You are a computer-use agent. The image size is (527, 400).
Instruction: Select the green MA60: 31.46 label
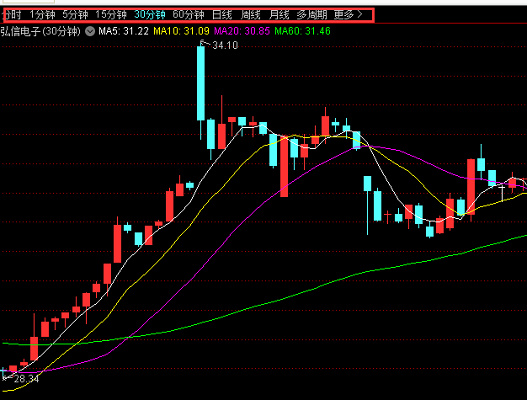(302, 32)
